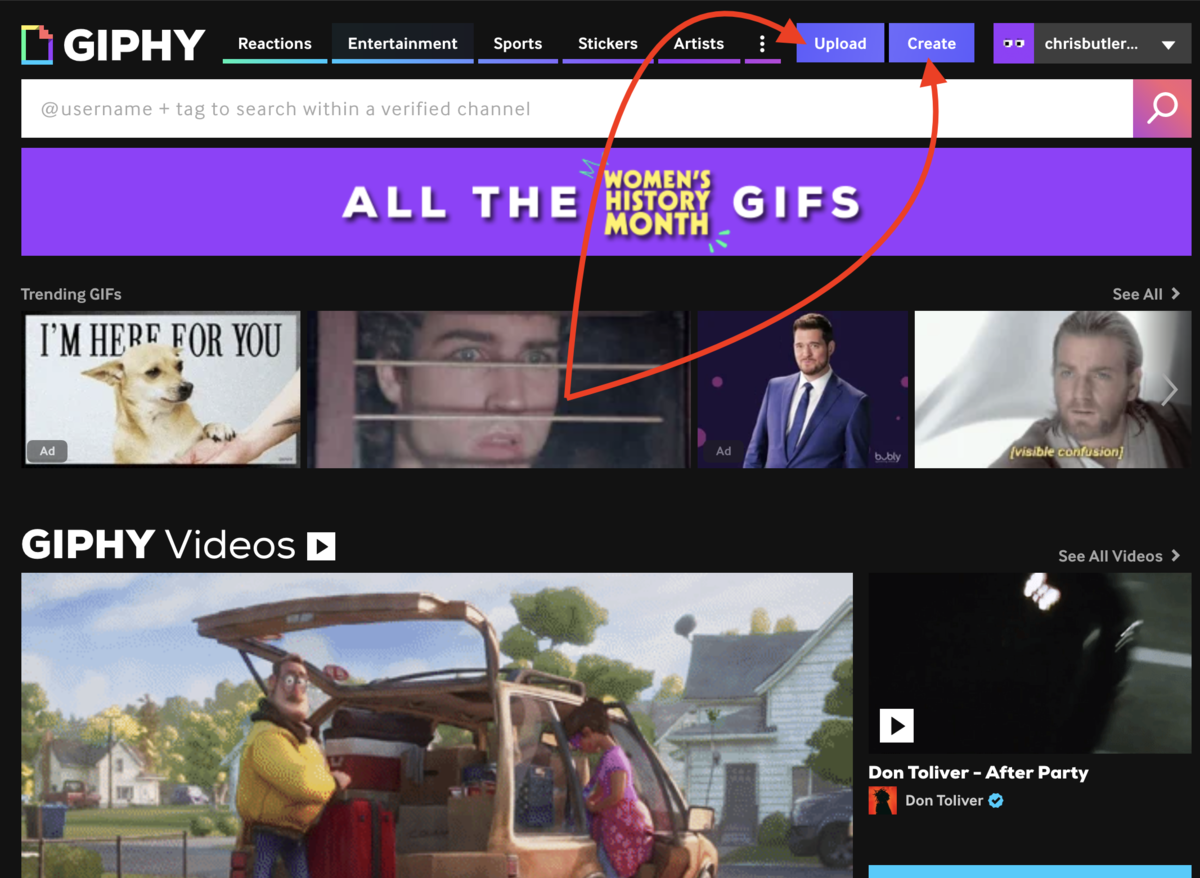Go to the Stickers section
This screenshot has width=1200, height=878.
point(607,44)
